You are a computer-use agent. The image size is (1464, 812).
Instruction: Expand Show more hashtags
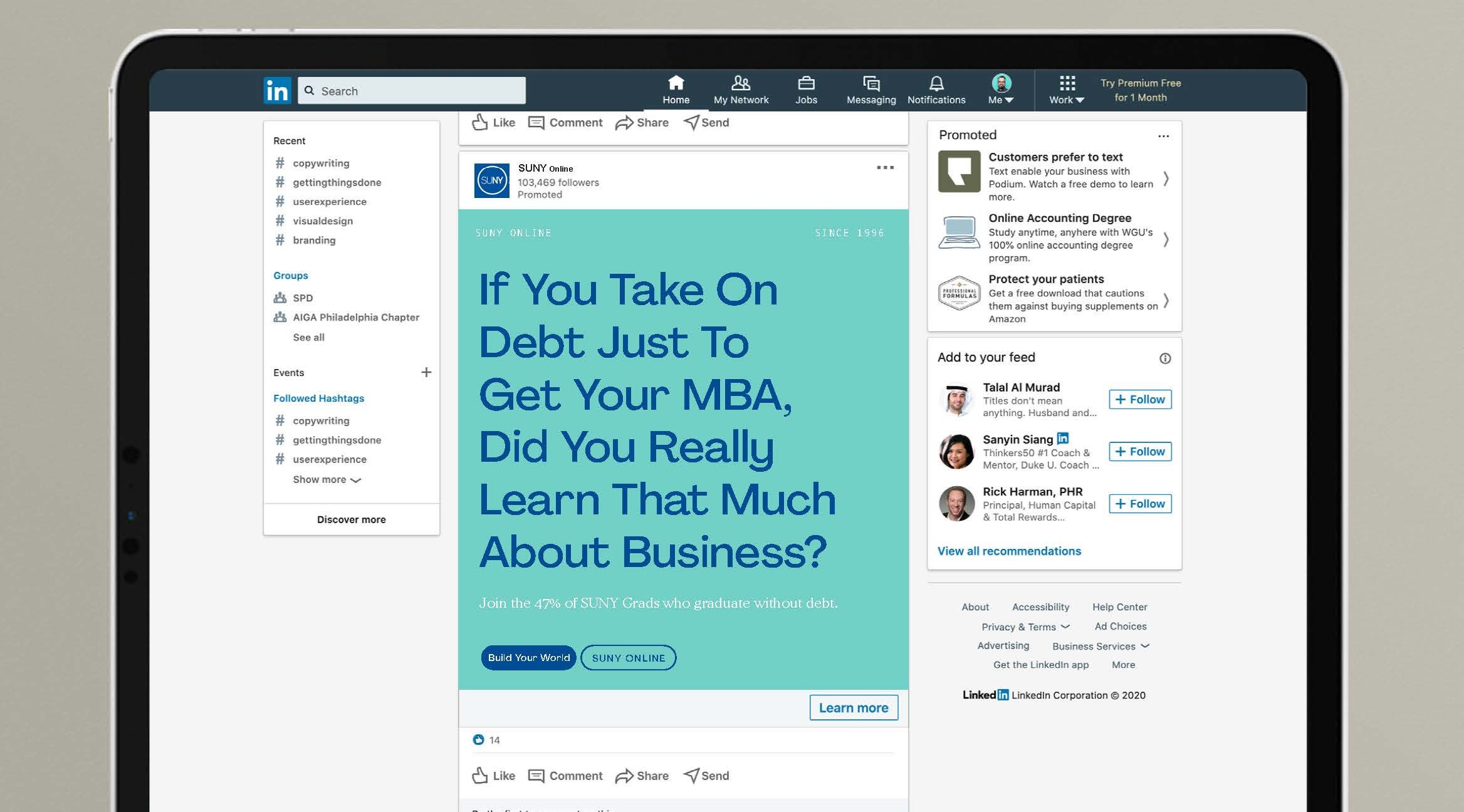click(327, 479)
